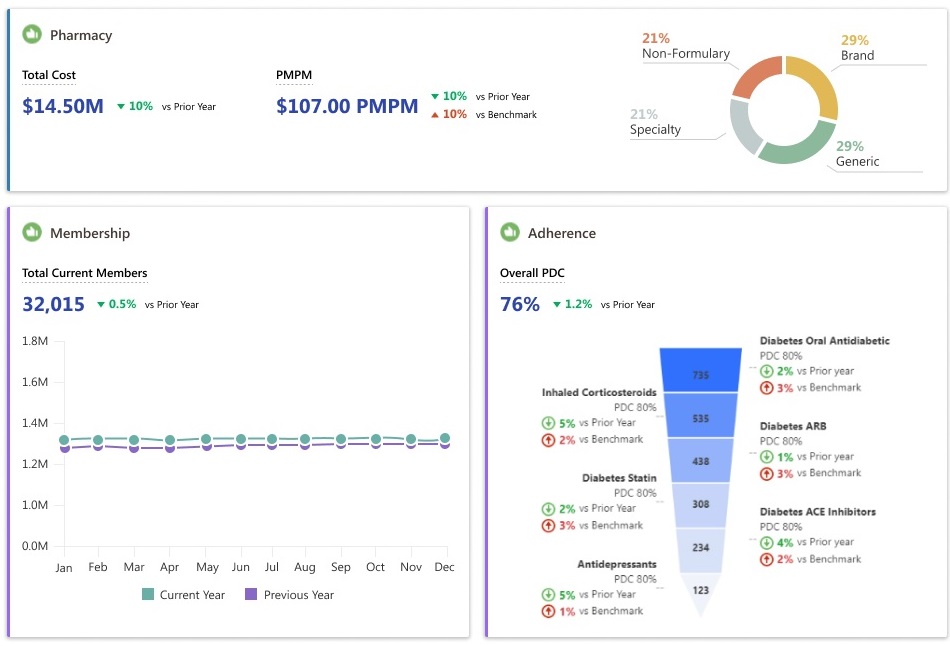Click the 0.5% membership change value
Image resolution: width=950 pixels, height=646 pixels.
[x=122, y=304]
